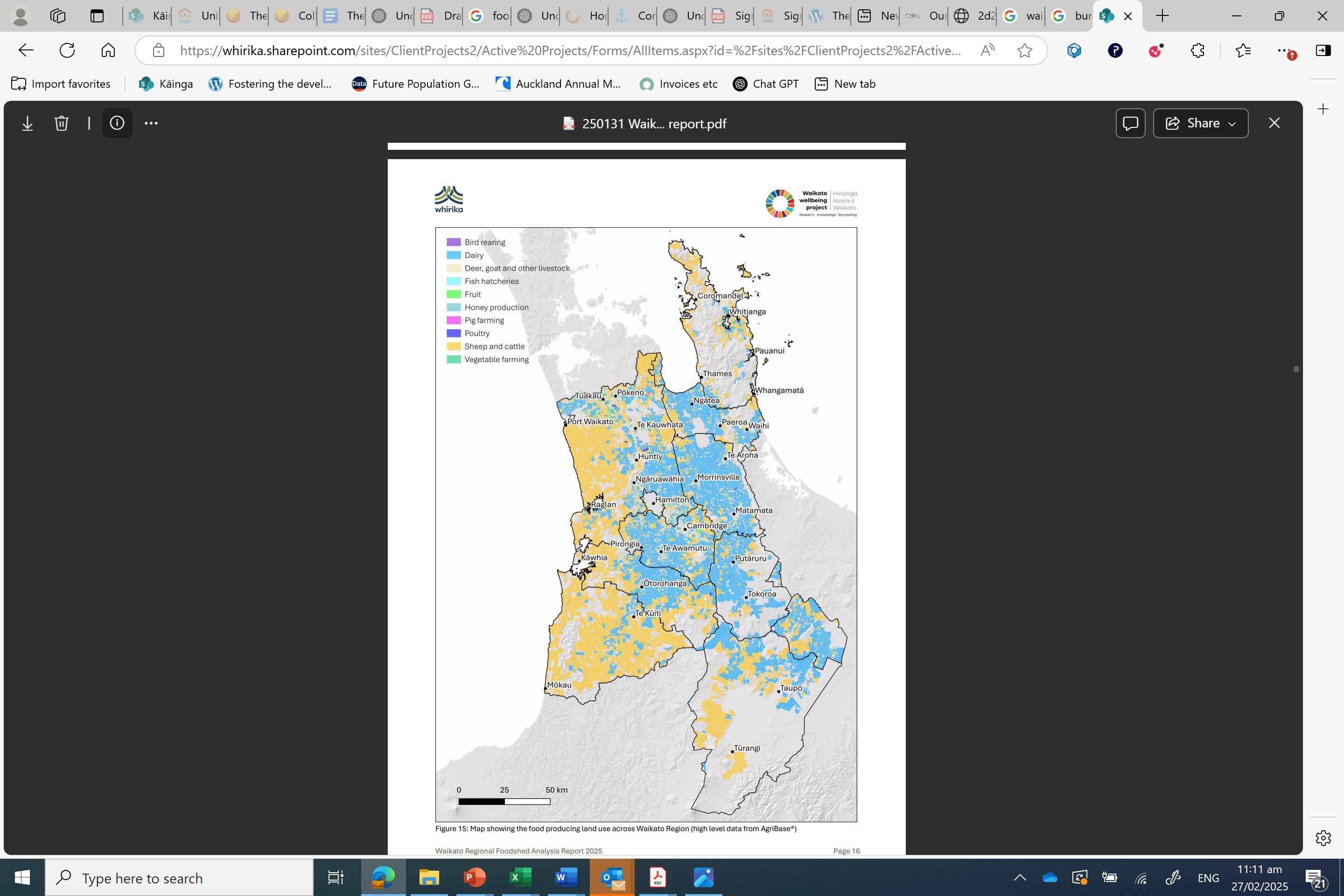Image resolution: width=1344 pixels, height=896 pixels.
Task: Open the More actions ellipsis in viewer
Action: coord(151,123)
